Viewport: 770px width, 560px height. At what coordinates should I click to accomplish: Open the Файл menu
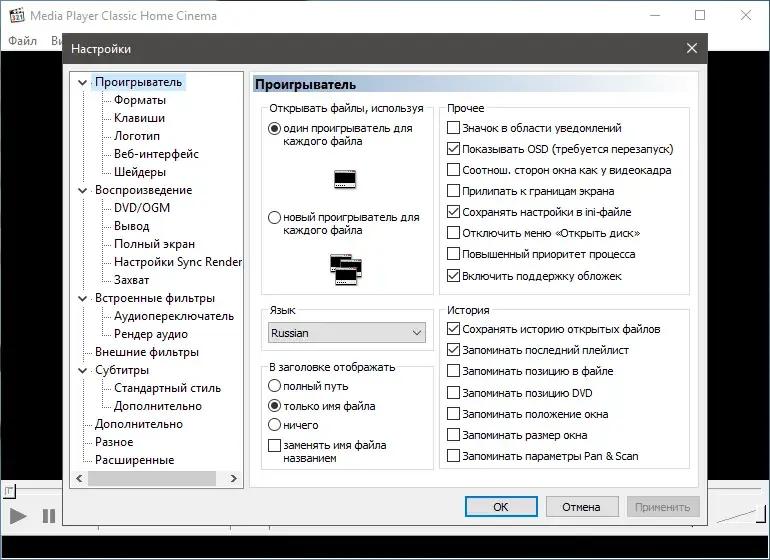22,40
